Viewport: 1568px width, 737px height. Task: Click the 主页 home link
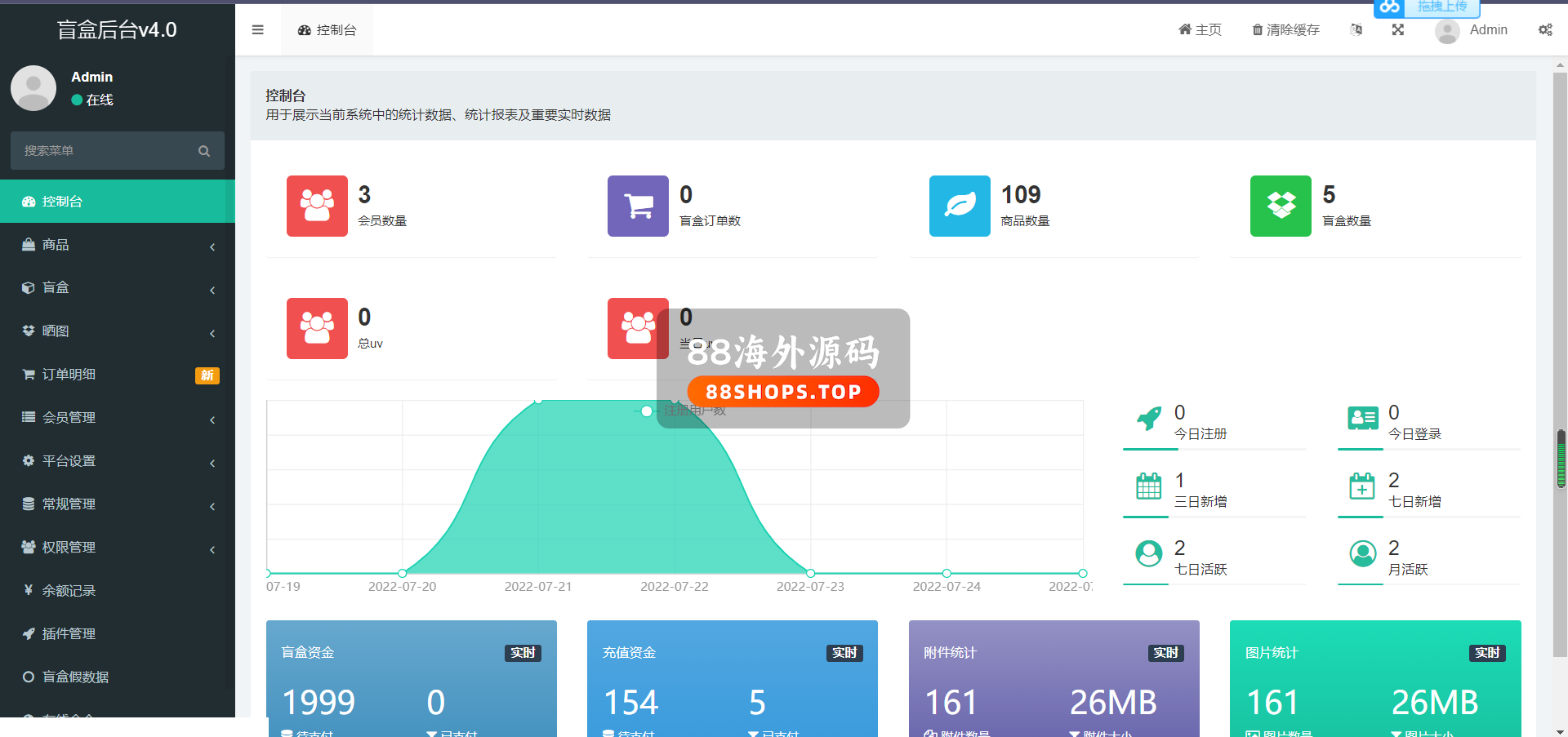pyautogui.click(x=1200, y=30)
